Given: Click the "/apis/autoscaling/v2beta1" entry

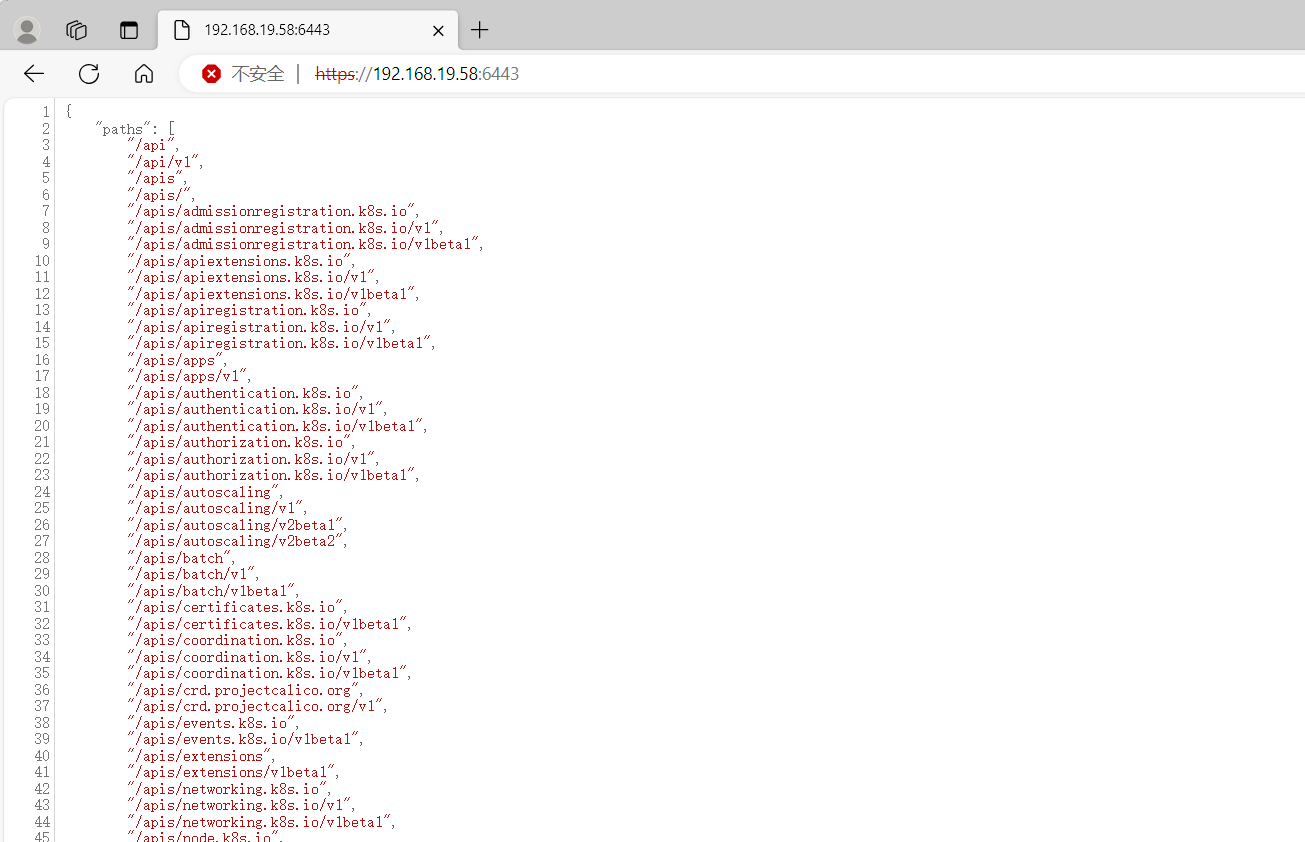Looking at the screenshot, I should tap(235, 525).
